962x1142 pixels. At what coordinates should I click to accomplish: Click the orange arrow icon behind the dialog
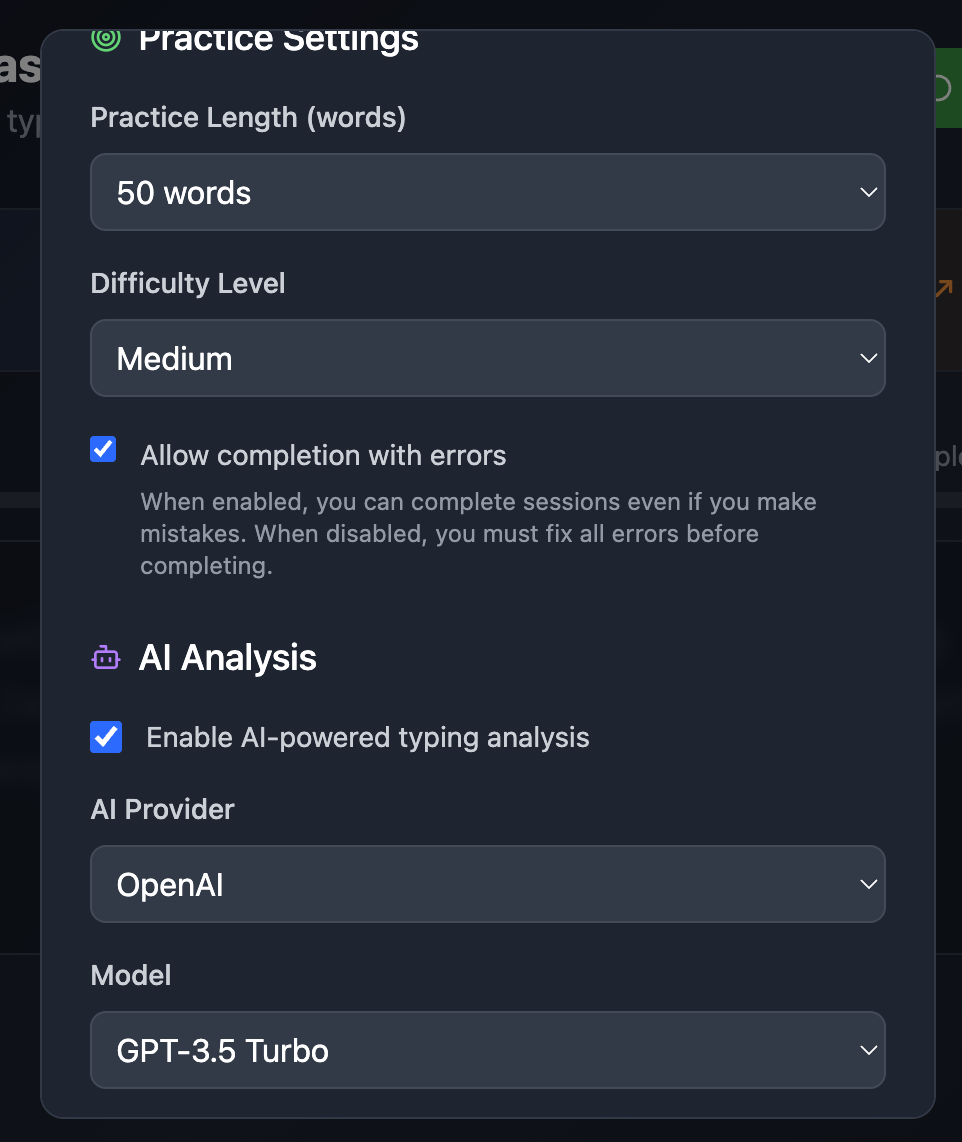pos(944,288)
